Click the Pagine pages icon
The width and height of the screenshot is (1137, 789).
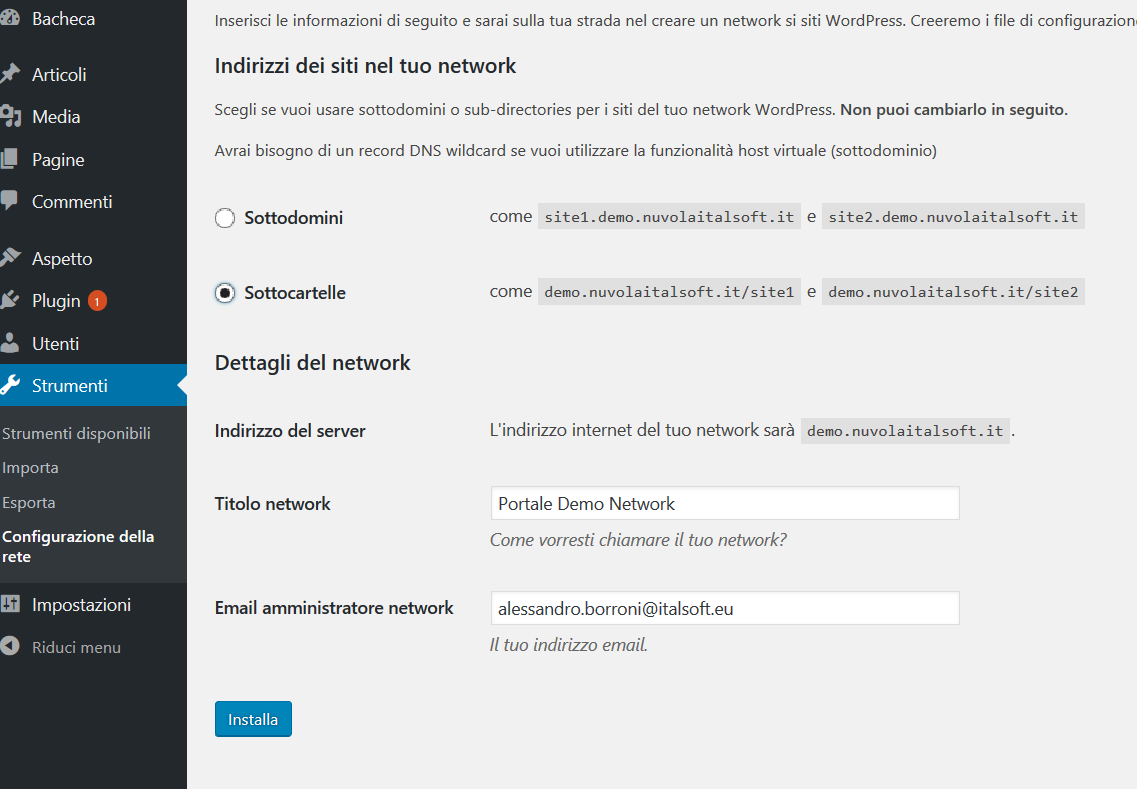point(10,160)
